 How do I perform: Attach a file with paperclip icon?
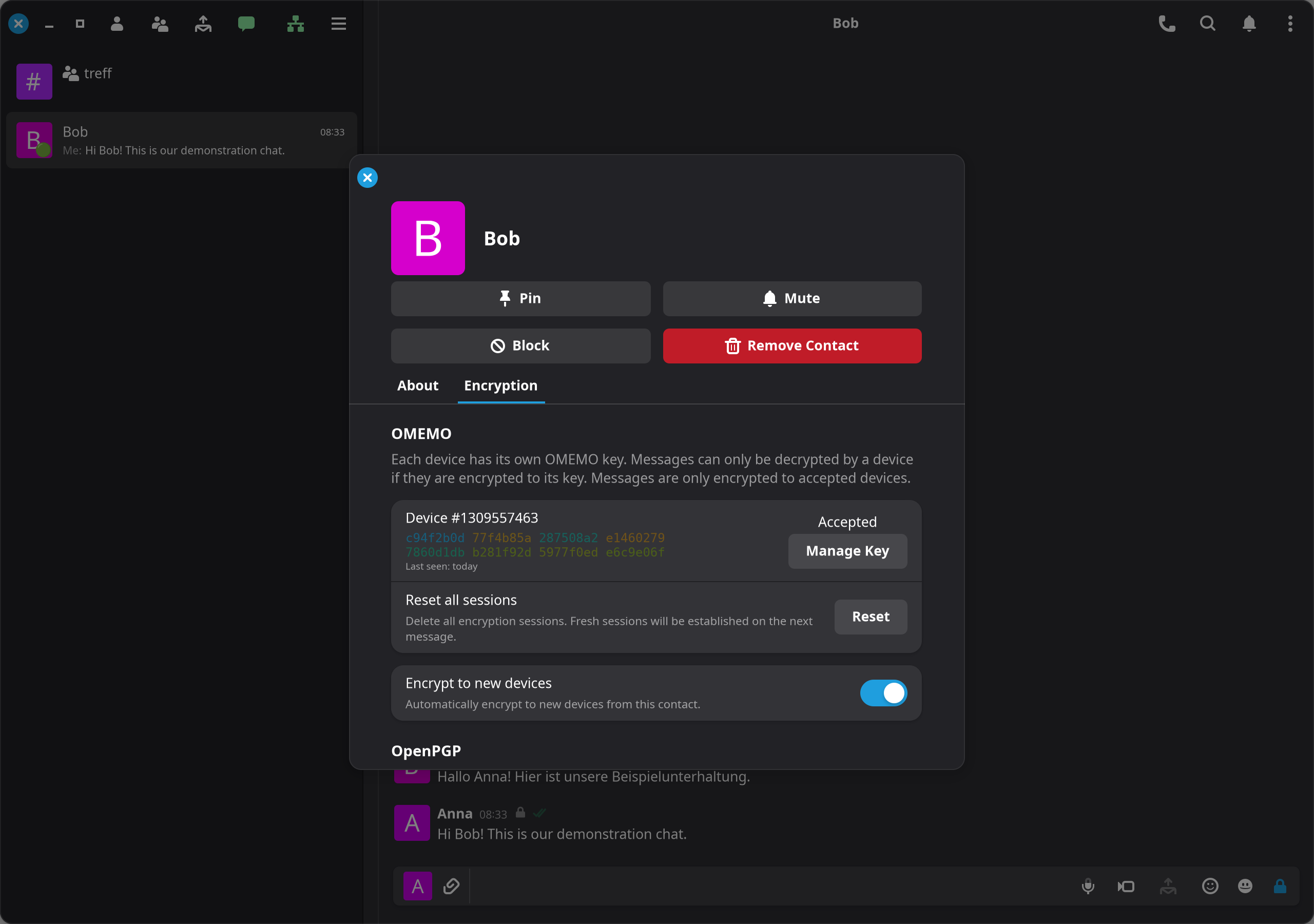[452, 886]
